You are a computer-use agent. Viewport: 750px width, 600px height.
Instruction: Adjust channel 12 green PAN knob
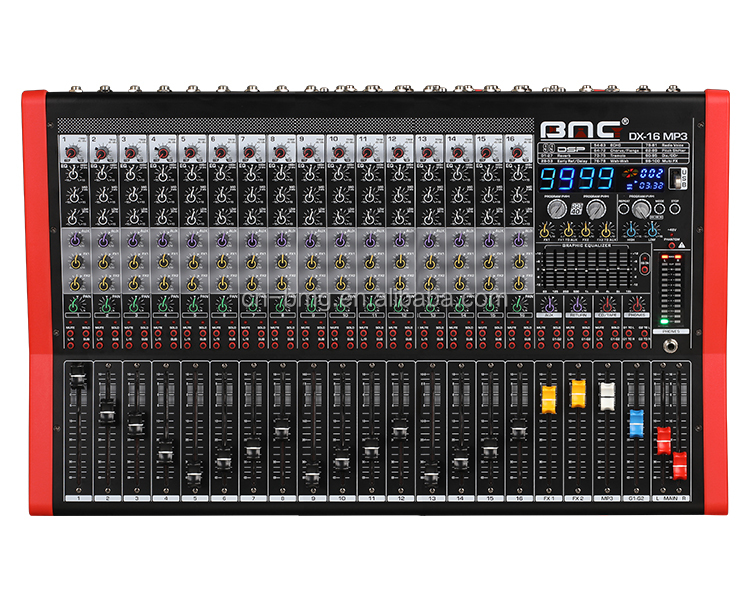(x=400, y=305)
